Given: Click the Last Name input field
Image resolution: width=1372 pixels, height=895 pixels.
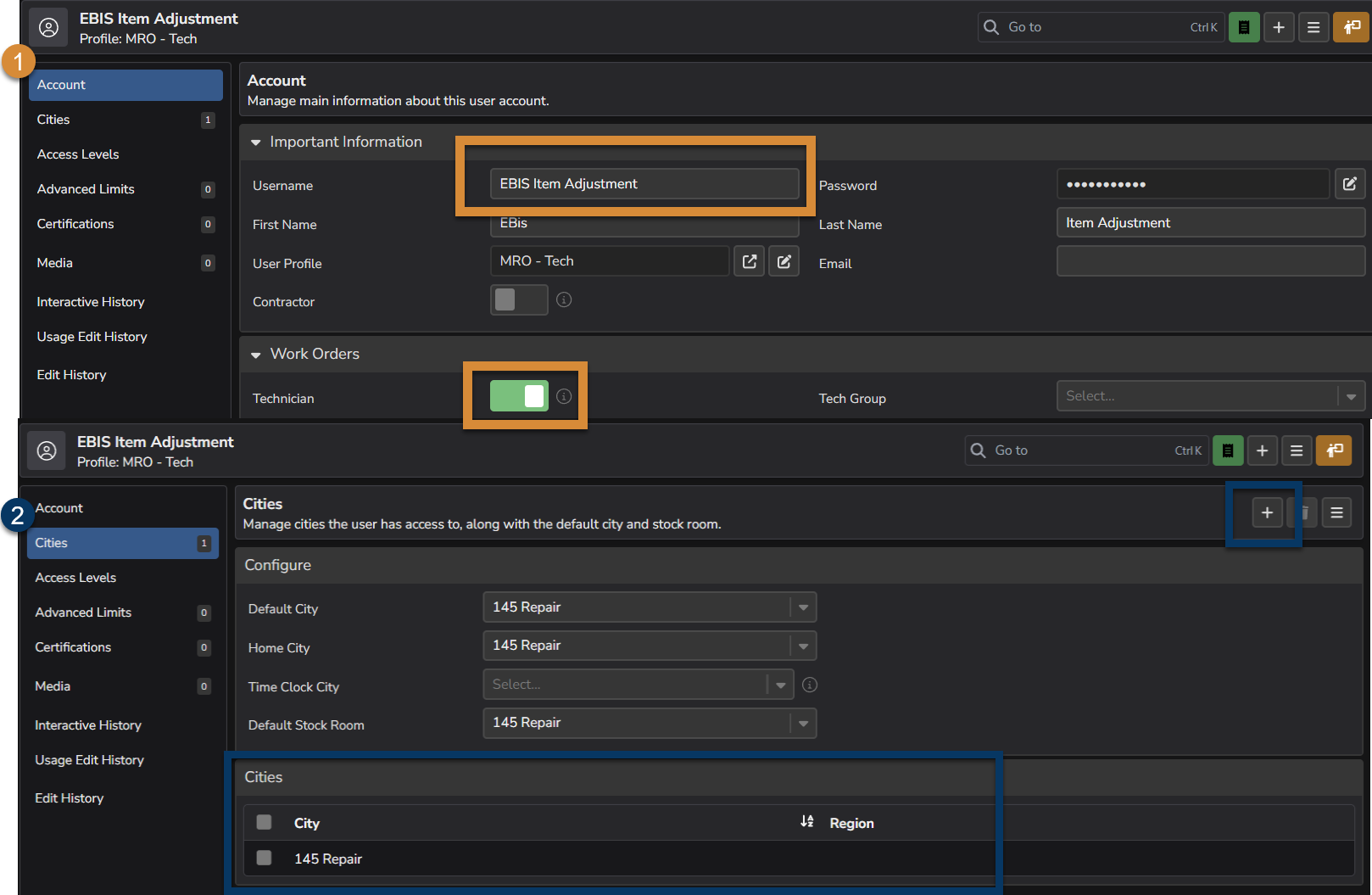Looking at the screenshot, I should [1211, 223].
